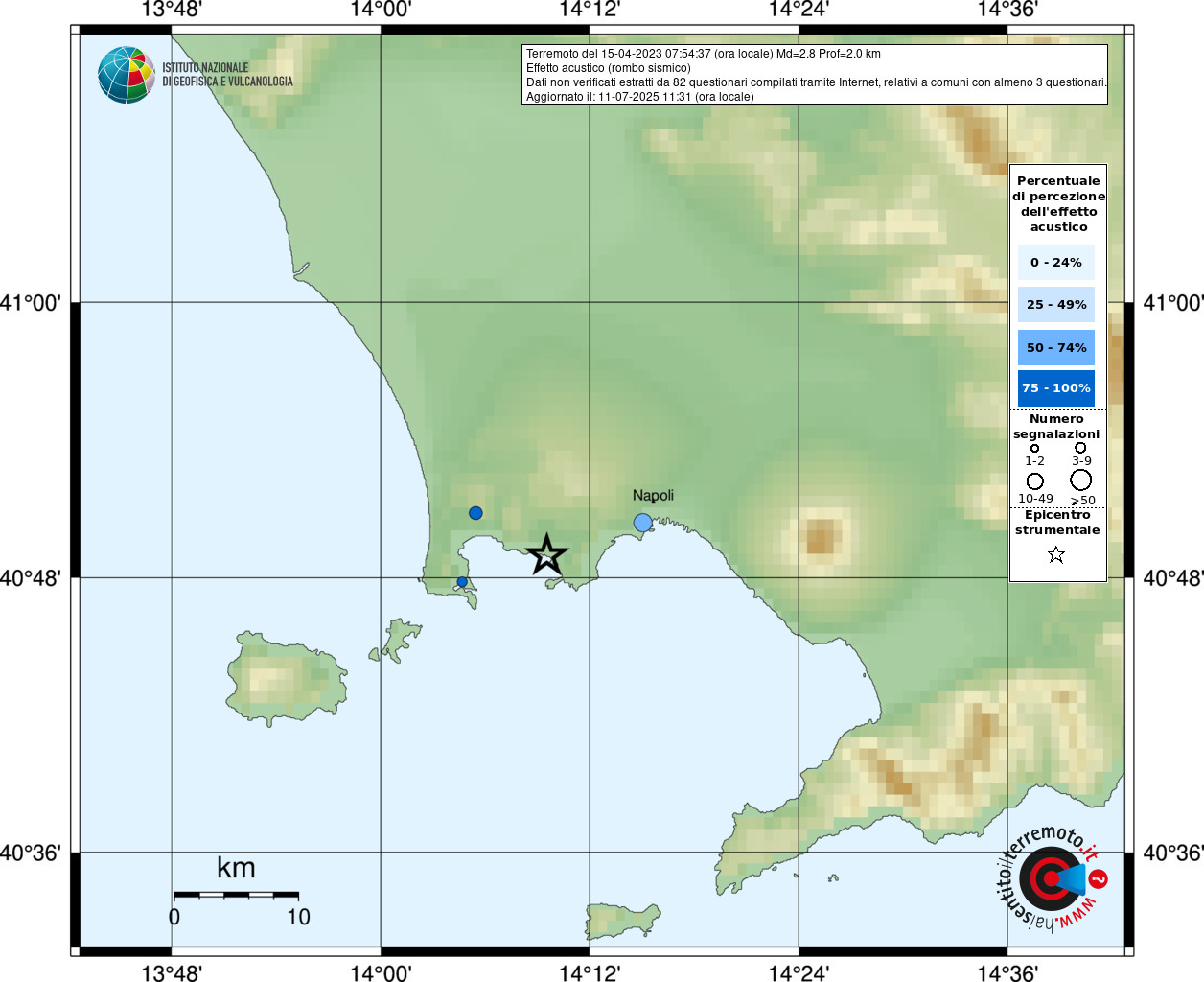Click the bottom 14°00' longitude label
This screenshot has height=982, width=1204.
[x=381, y=972]
